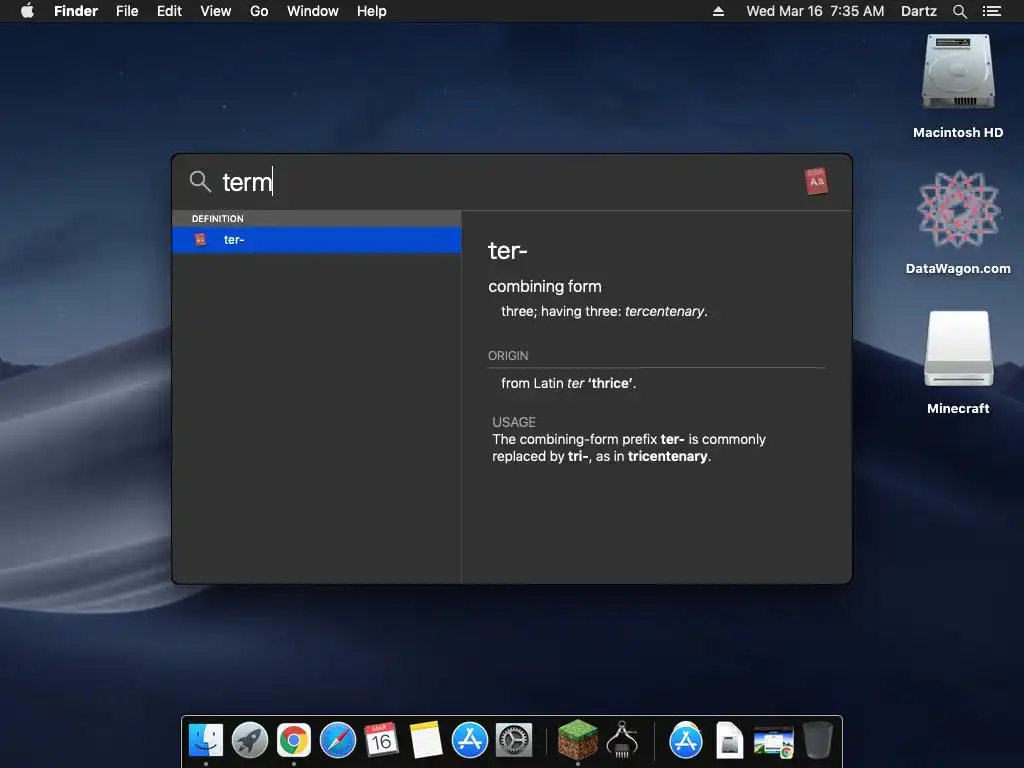Open the File menu

127,11
